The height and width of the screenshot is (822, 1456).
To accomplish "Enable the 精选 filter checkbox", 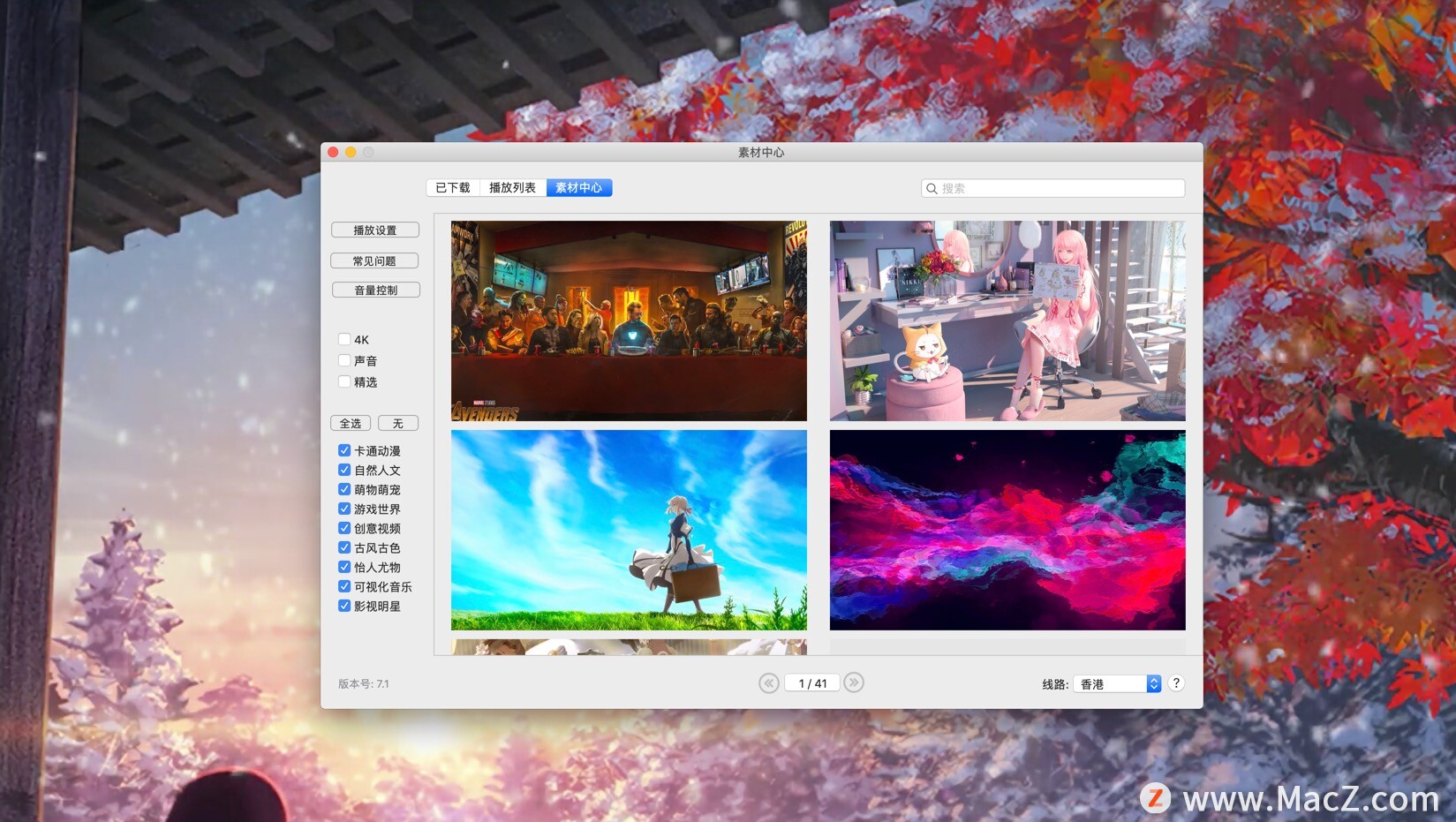I will click(344, 381).
